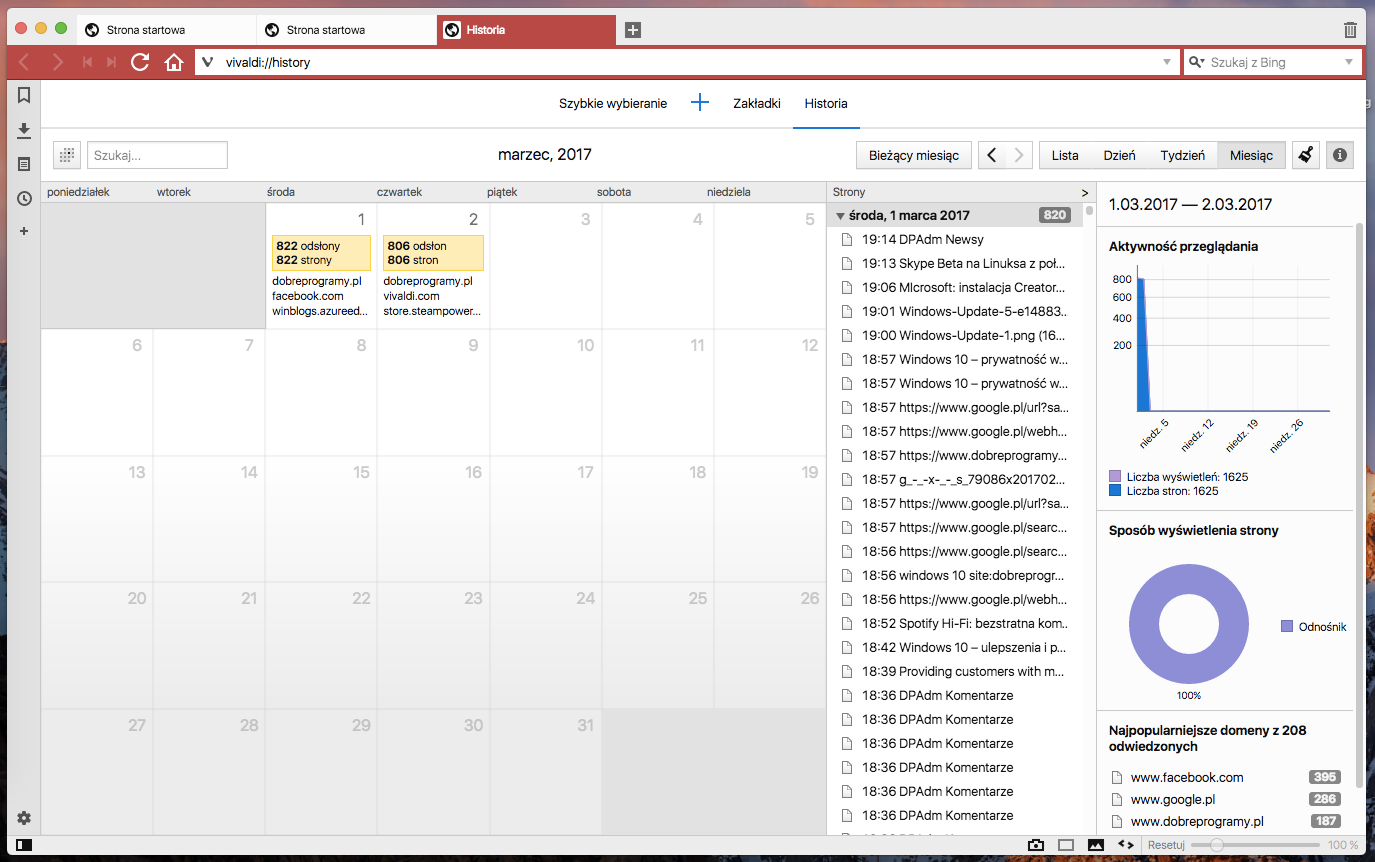Open the History clock panel in the sidebar
Screen dimensions: 1375x862
24,198
